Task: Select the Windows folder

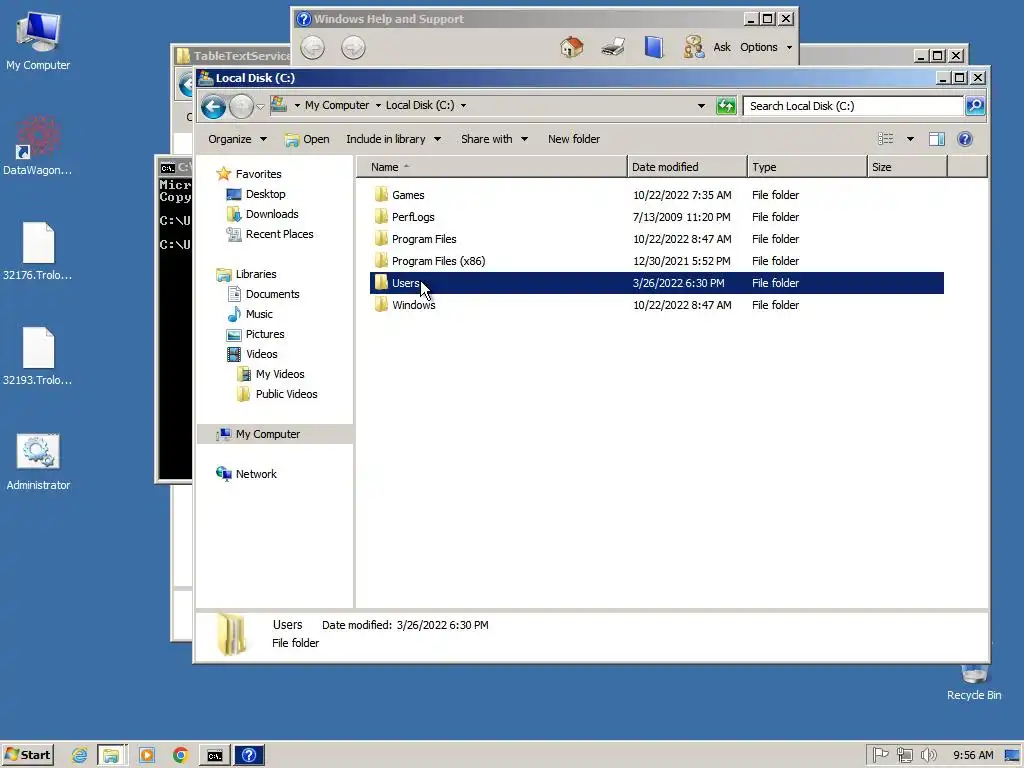Action: click(x=413, y=305)
